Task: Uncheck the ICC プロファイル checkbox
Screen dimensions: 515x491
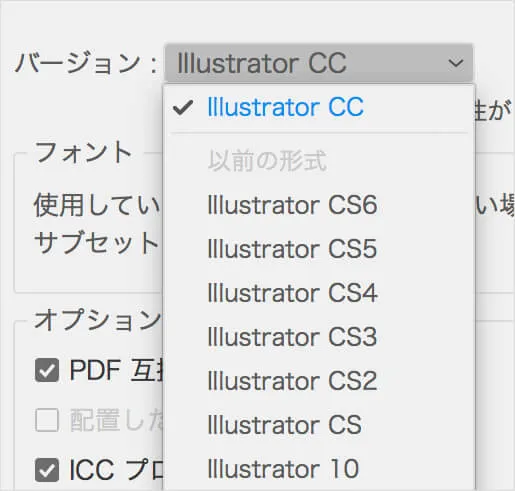Action: (x=47, y=470)
